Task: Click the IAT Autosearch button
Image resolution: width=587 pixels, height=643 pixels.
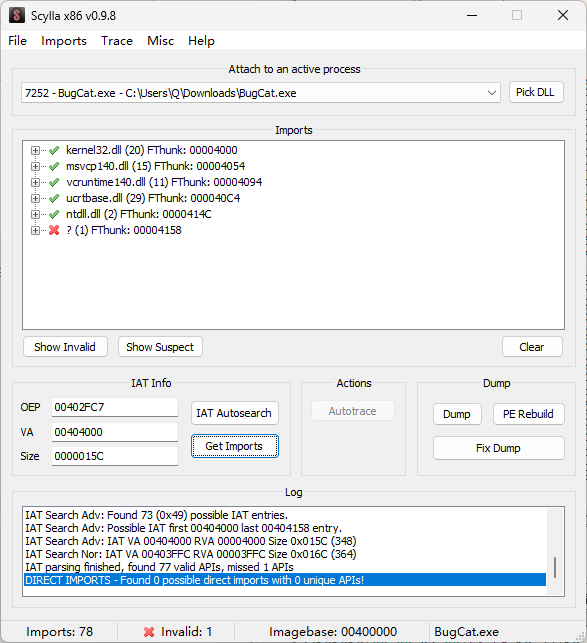Action: tap(235, 413)
